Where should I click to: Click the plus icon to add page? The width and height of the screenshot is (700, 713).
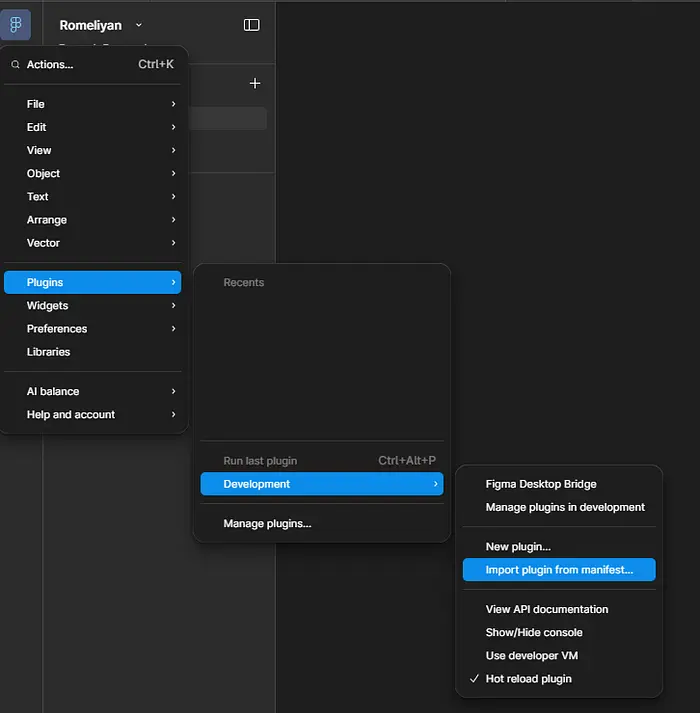coord(255,83)
